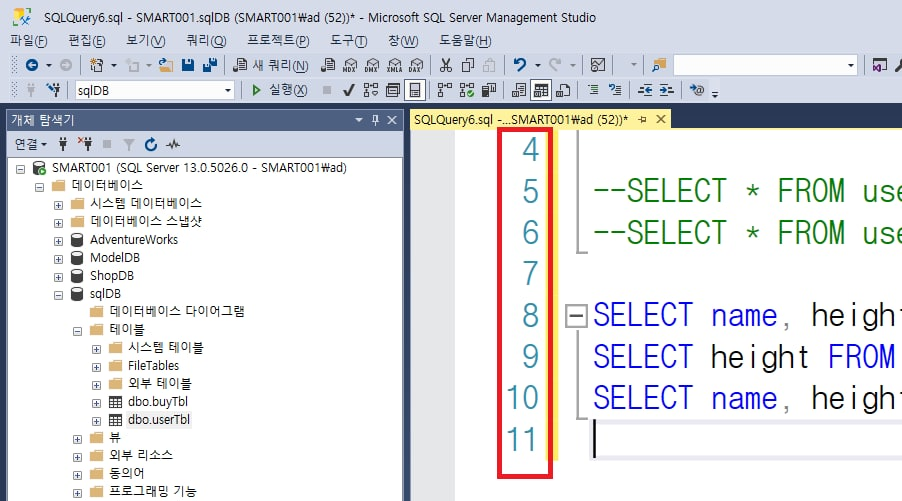Click the Query Options icon
The height and width of the screenshot is (501, 902).
coord(393,90)
